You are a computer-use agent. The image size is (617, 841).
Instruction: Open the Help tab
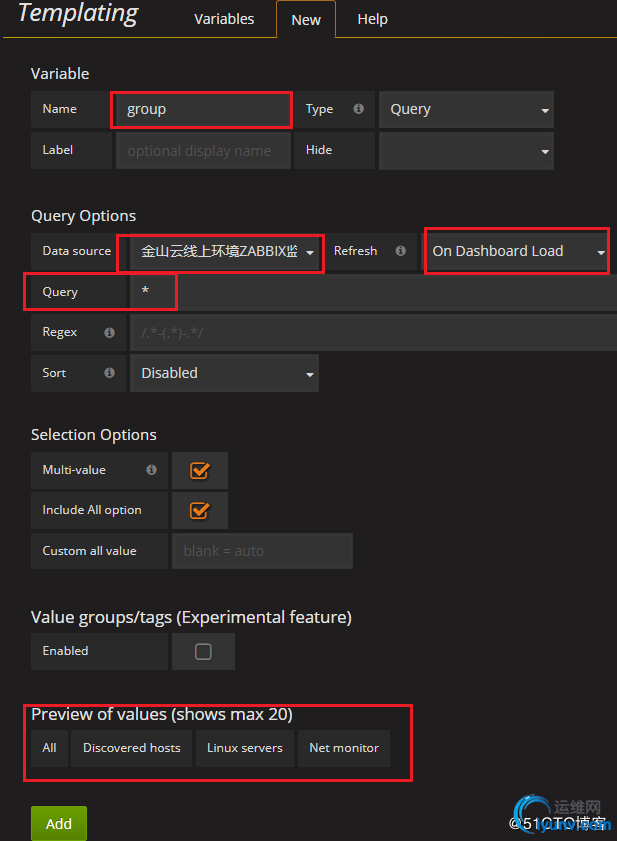pos(372,19)
